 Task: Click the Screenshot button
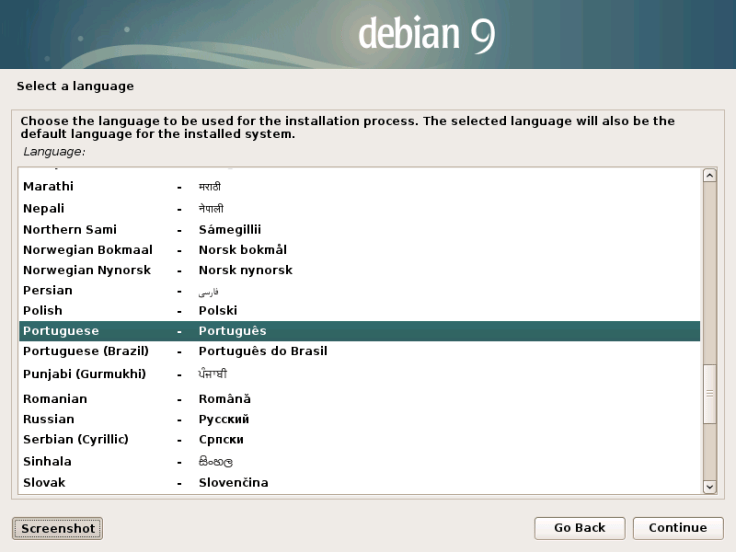click(58, 529)
